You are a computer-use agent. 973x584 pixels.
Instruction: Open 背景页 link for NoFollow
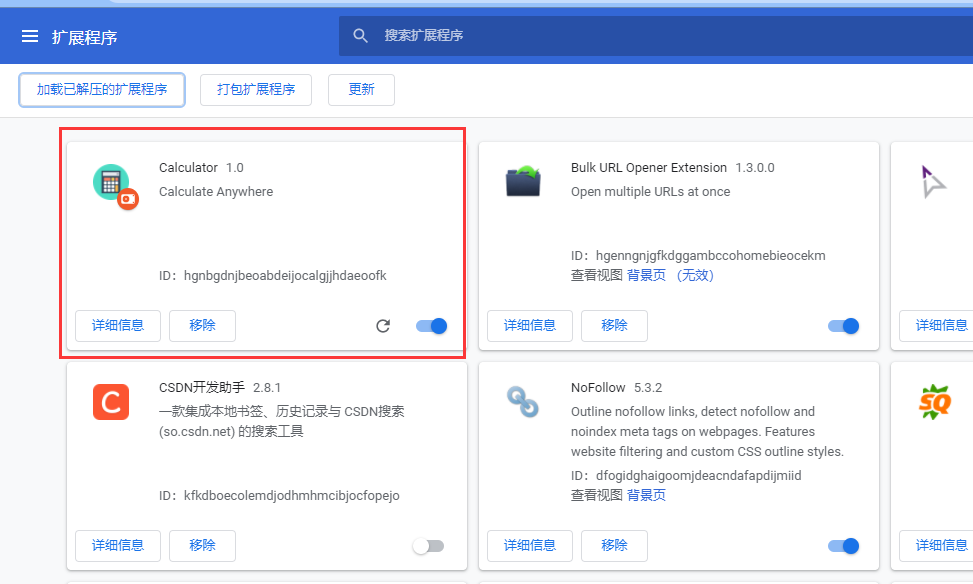(646, 495)
